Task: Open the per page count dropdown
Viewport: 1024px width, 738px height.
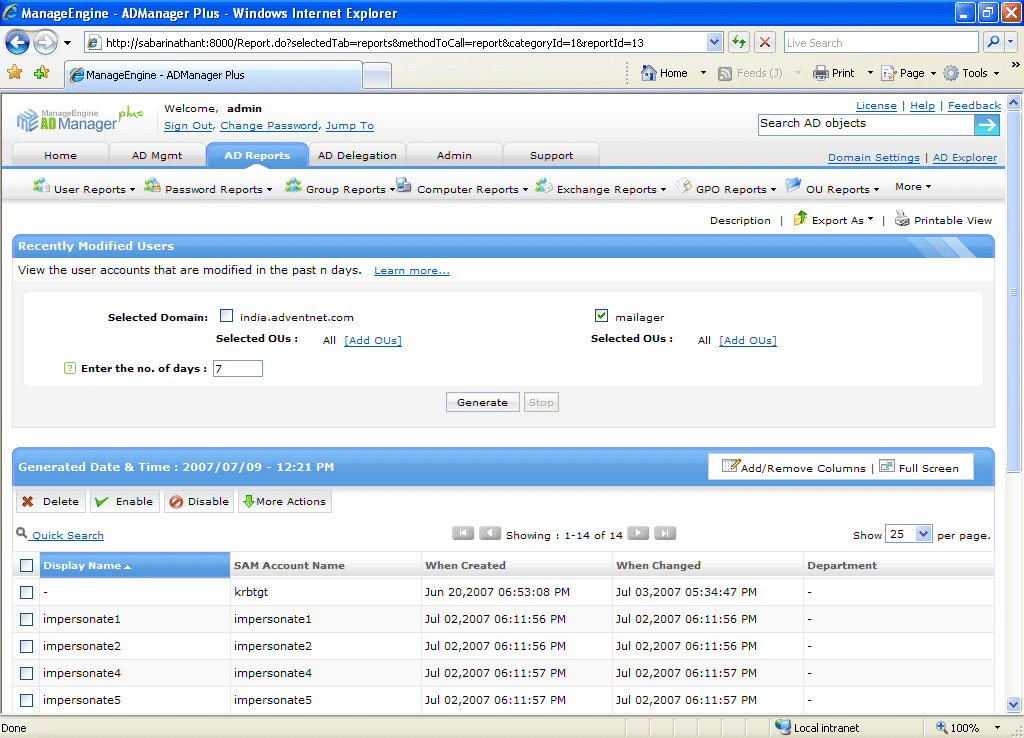Action: point(922,535)
